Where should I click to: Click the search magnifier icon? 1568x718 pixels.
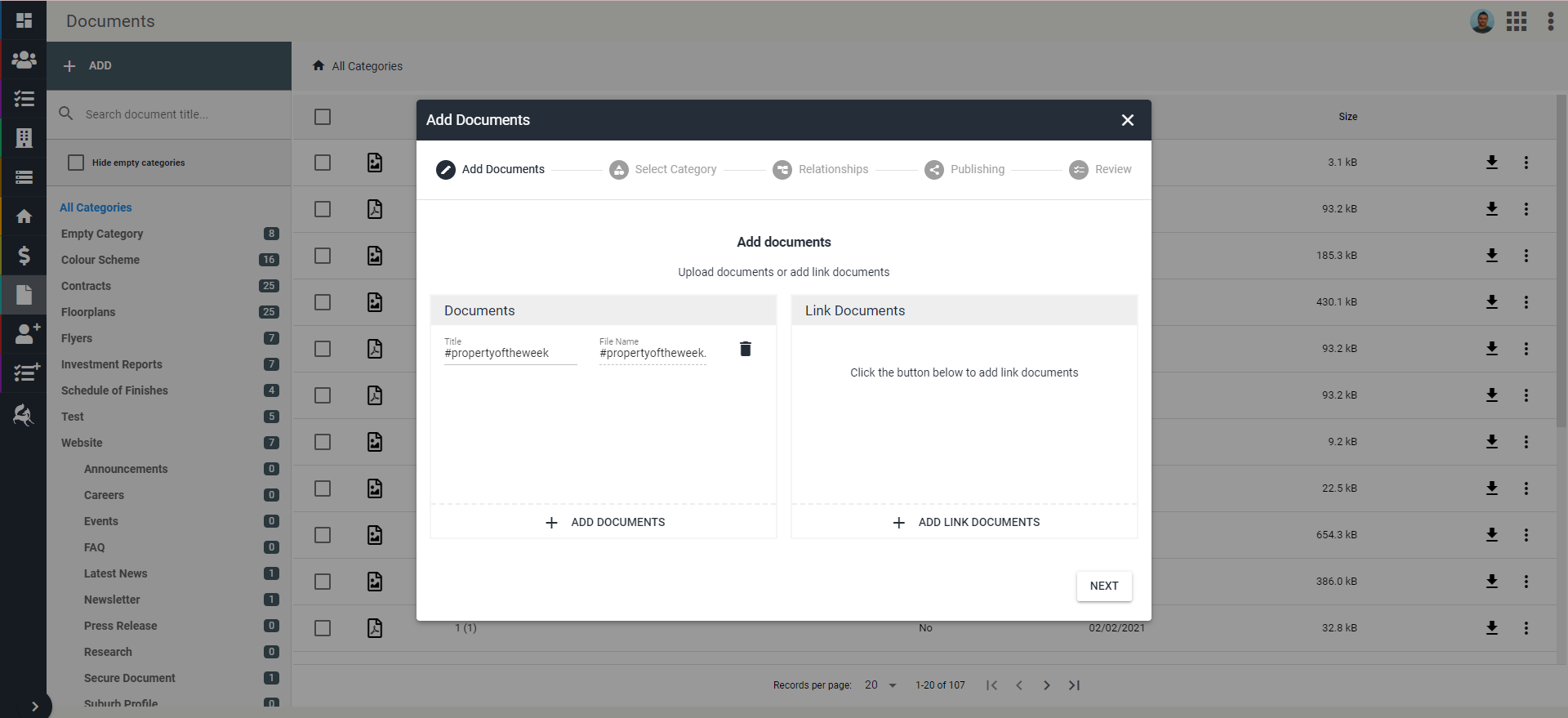[x=66, y=114]
